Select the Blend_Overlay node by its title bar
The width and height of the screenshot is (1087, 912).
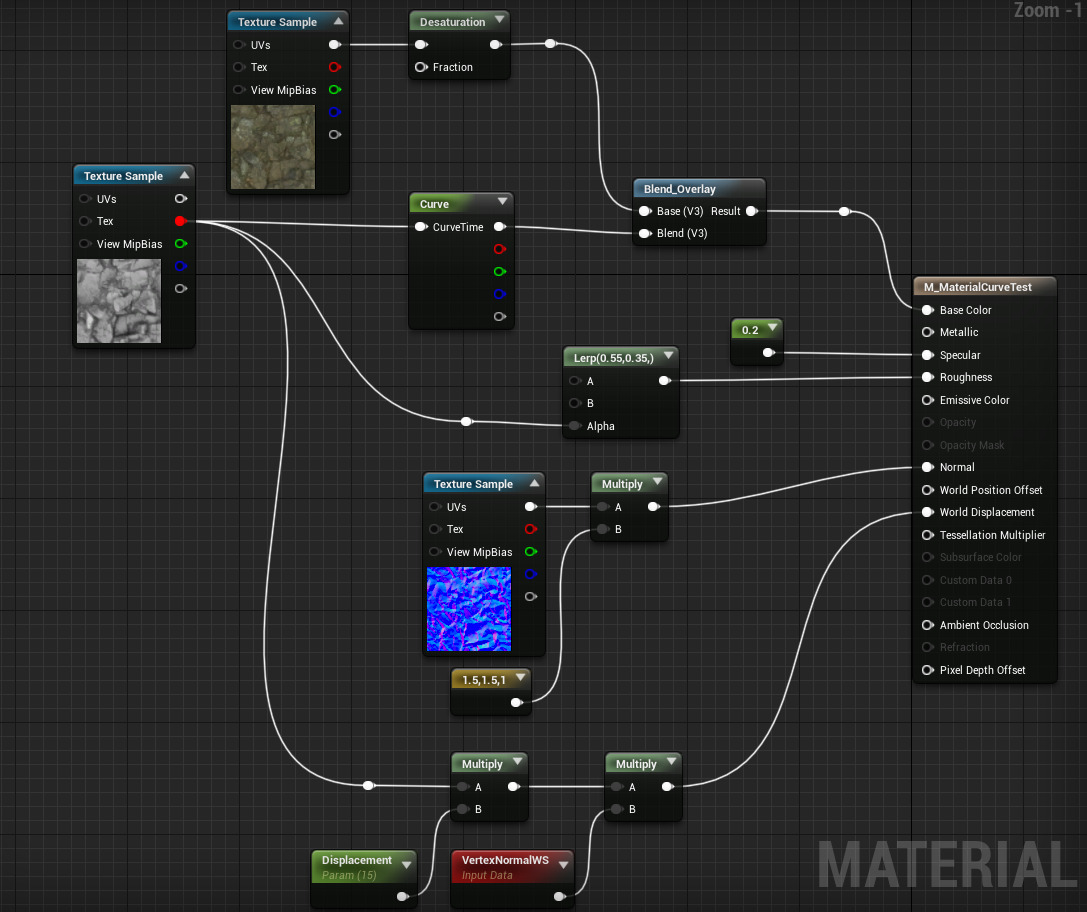[685, 188]
